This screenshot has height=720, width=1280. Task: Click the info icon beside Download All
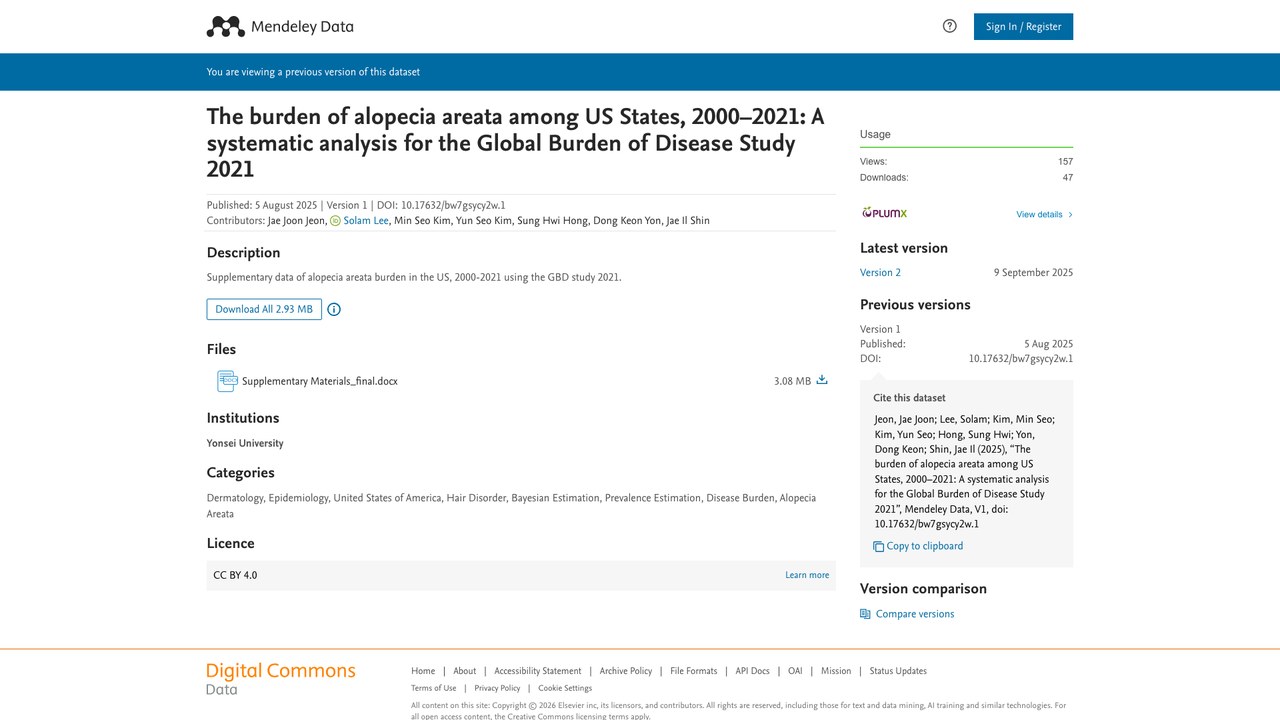point(334,309)
